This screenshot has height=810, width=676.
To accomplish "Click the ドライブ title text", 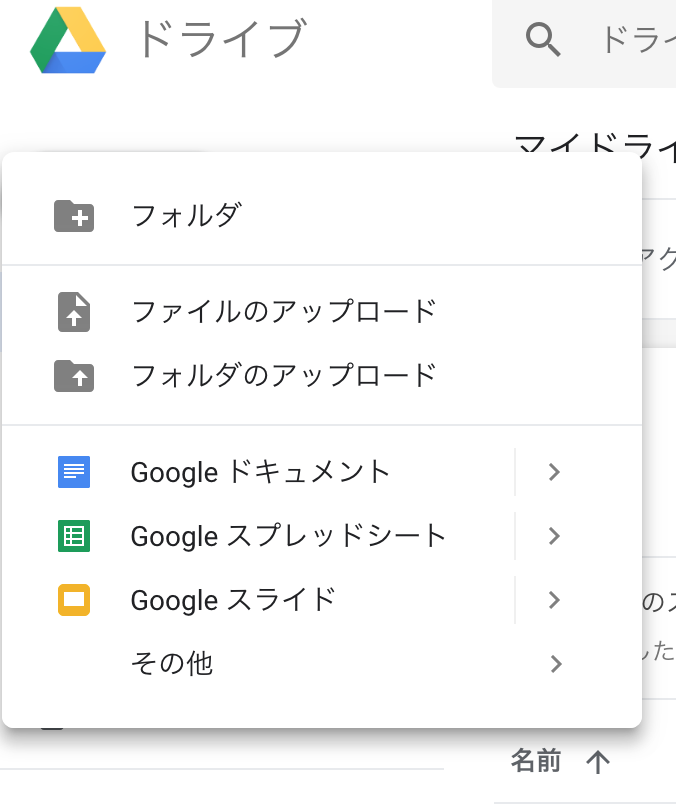I will coord(218,40).
